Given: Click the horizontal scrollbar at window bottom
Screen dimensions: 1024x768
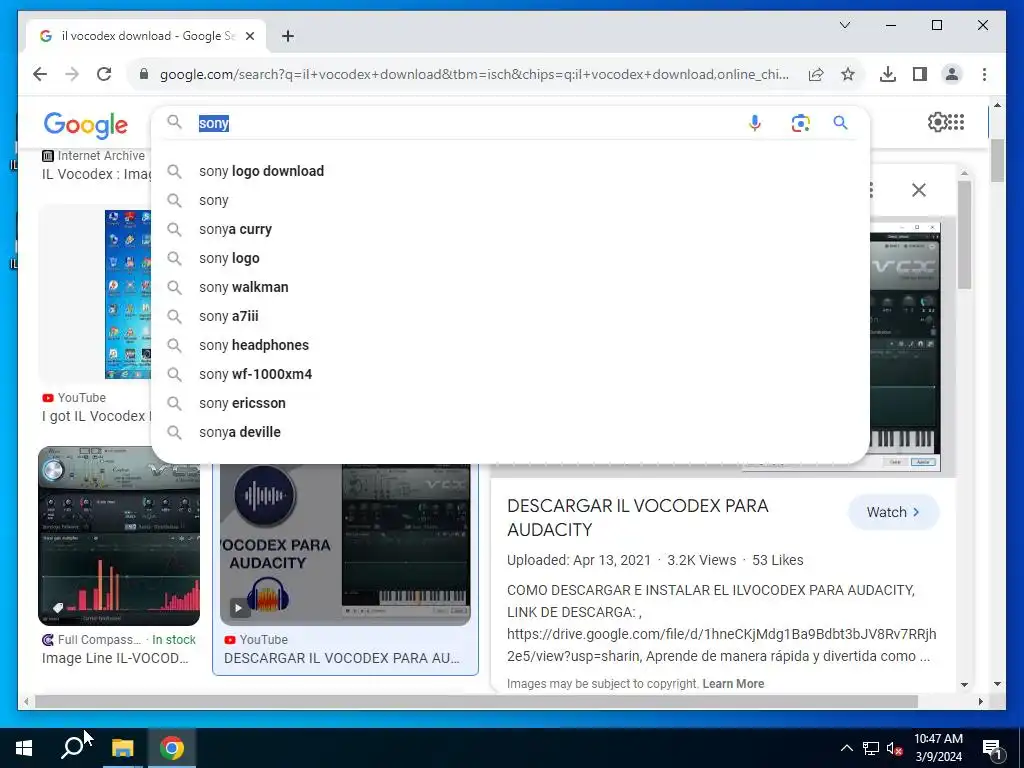Looking at the screenshot, I should pyautogui.click(x=476, y=701).
